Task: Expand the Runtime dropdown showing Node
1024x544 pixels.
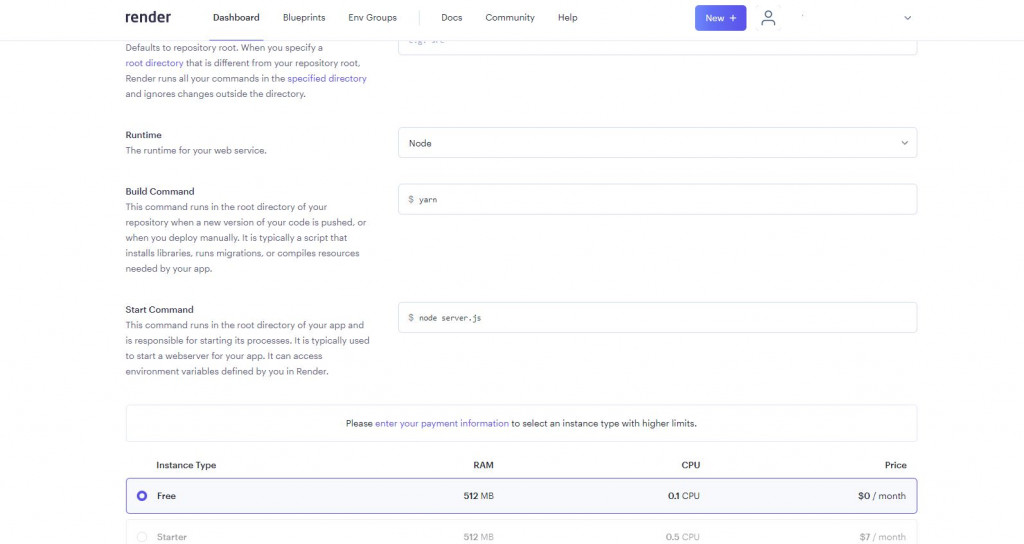Action: pos(657,143)
